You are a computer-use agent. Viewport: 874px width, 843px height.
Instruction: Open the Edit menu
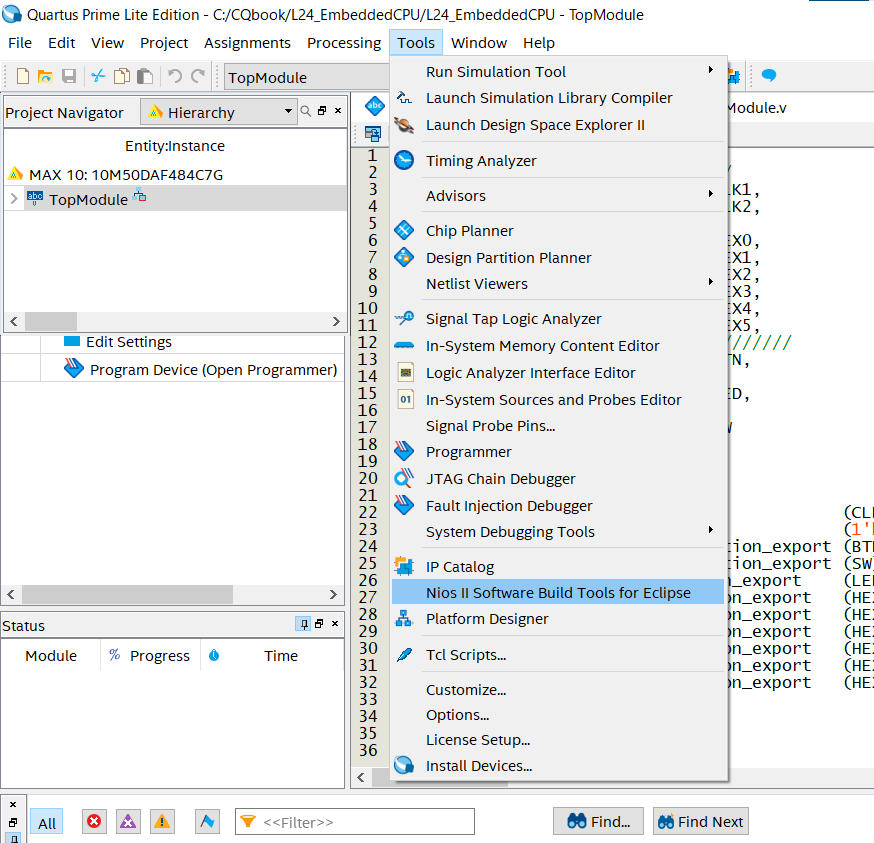pos(61,43)
